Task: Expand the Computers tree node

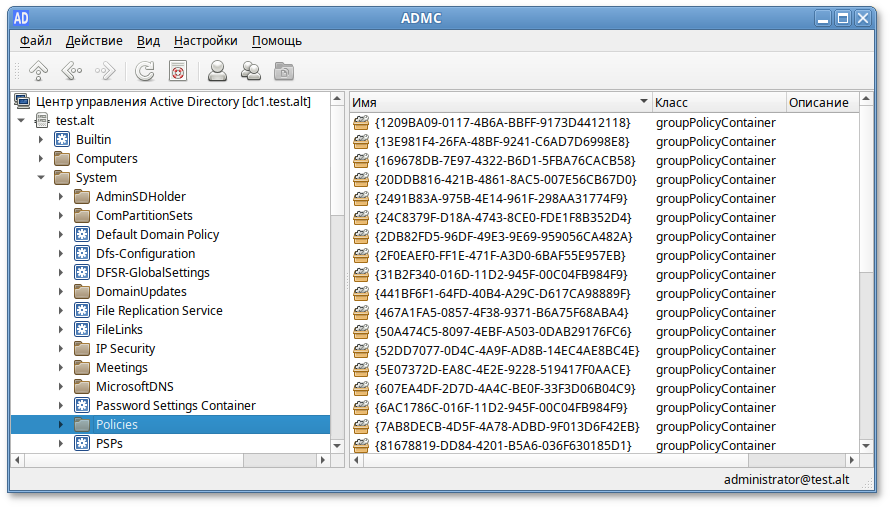Action: pyautogui.click(x=41, y=159)
